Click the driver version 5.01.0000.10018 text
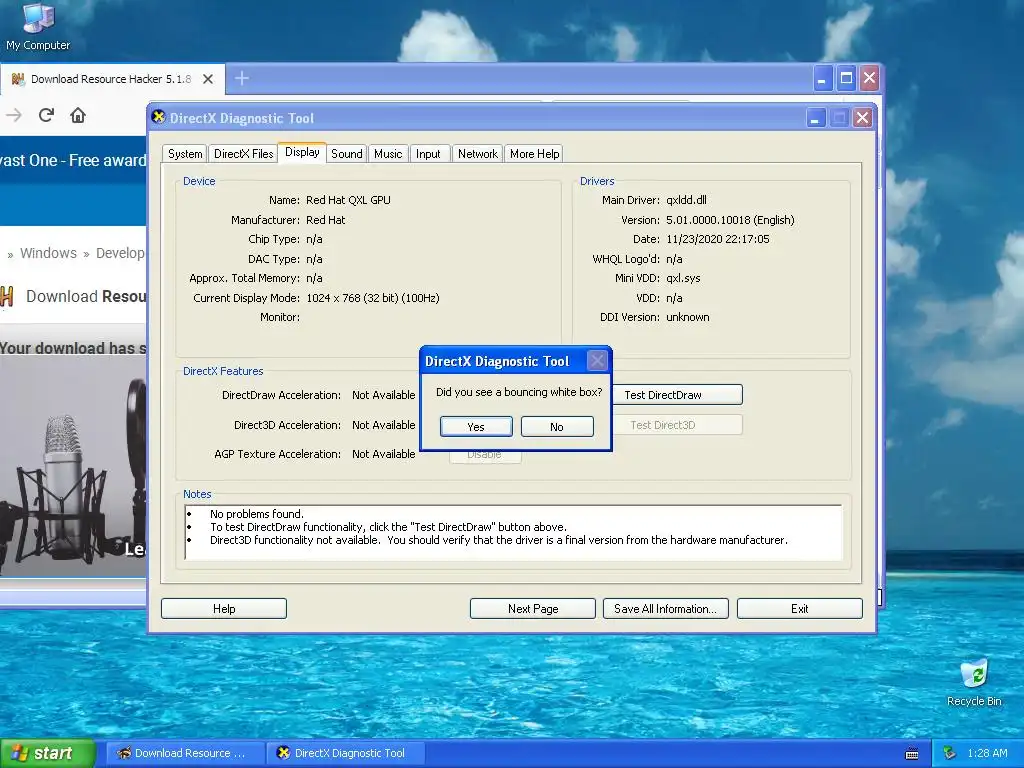Image resolution: width=1024 pixels, height=768 pixels. click(730, 220)
